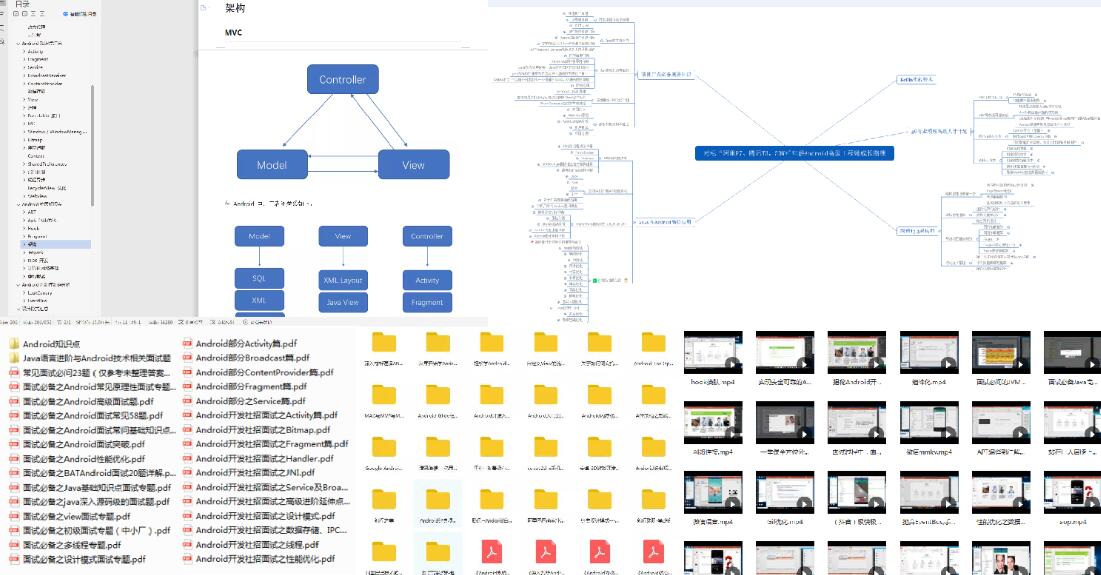Expand the ART entry arrow in outline
This screenshot has width=1101, height=575.
(x=24, y=212)
